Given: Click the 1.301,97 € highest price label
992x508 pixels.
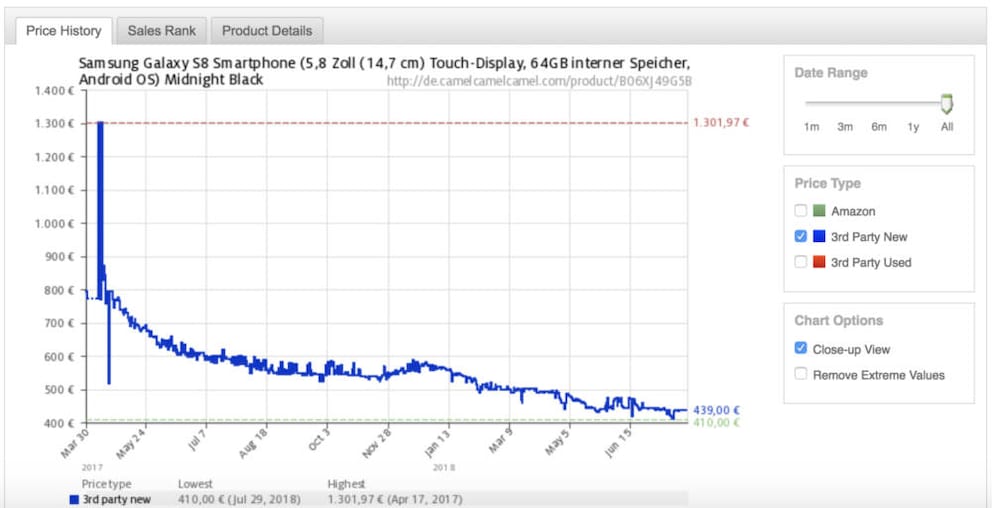Looking at the screenshot, I should pos(721,123).
